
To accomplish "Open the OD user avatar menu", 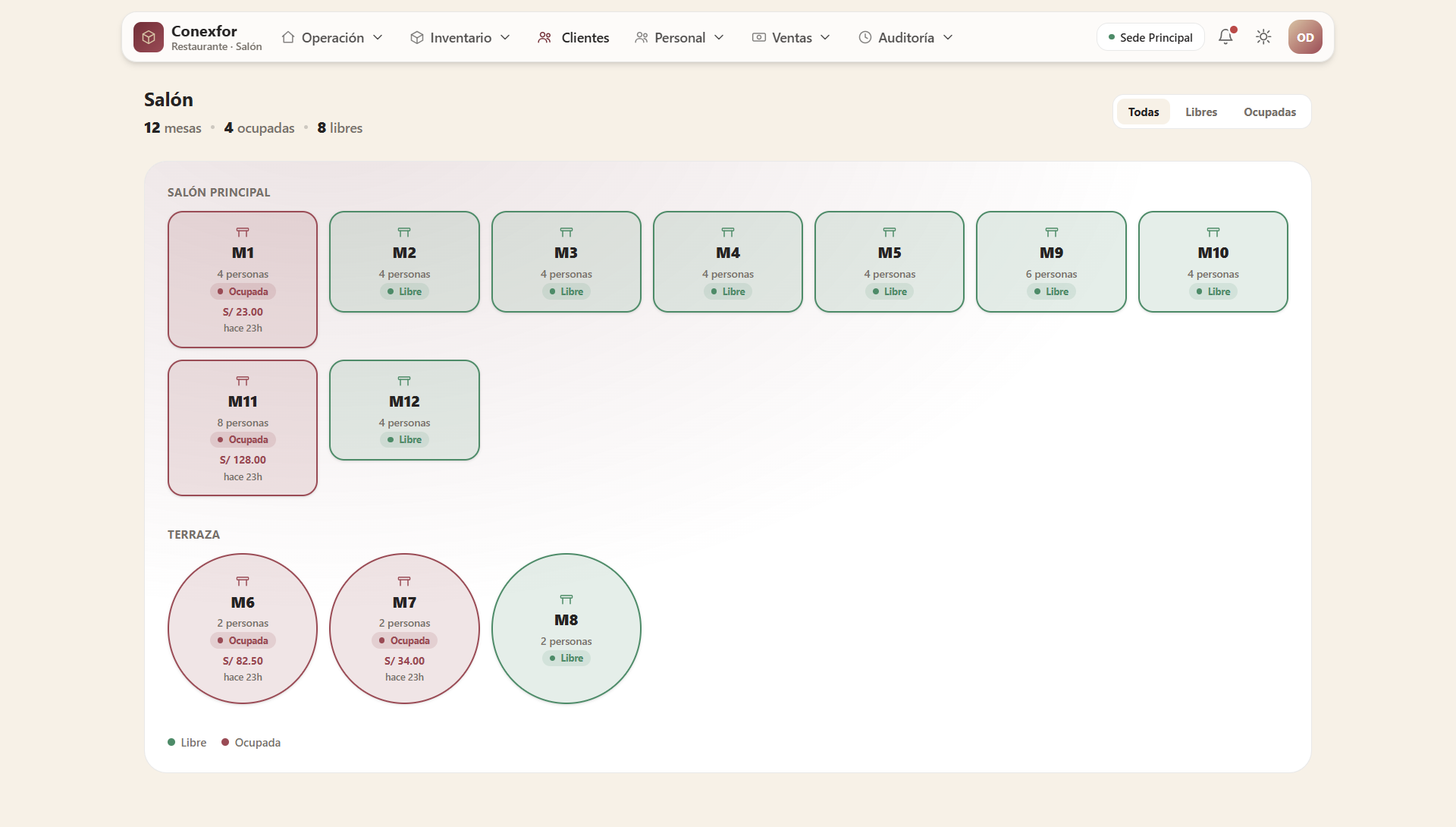I will pyautogui.click(x=1305, y=37).
